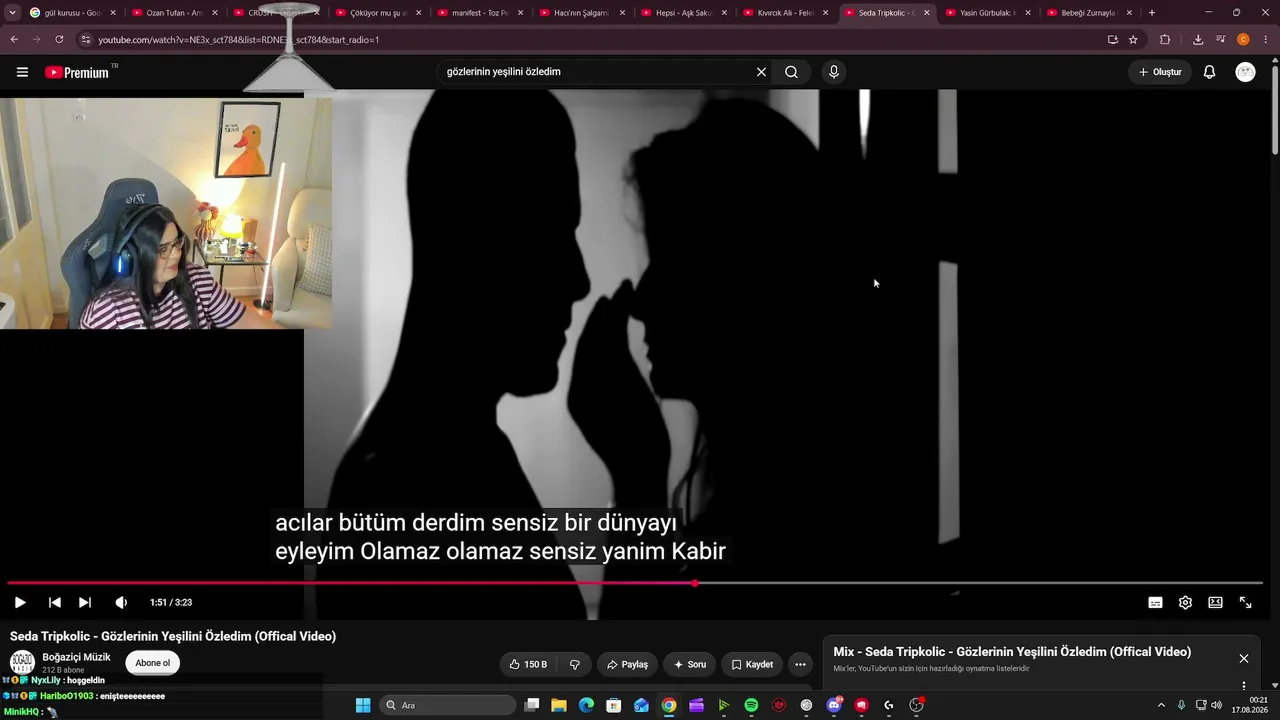This screenshot has width=1280, height=720.
Task: Skip to the next video
Action: point(85,602)
